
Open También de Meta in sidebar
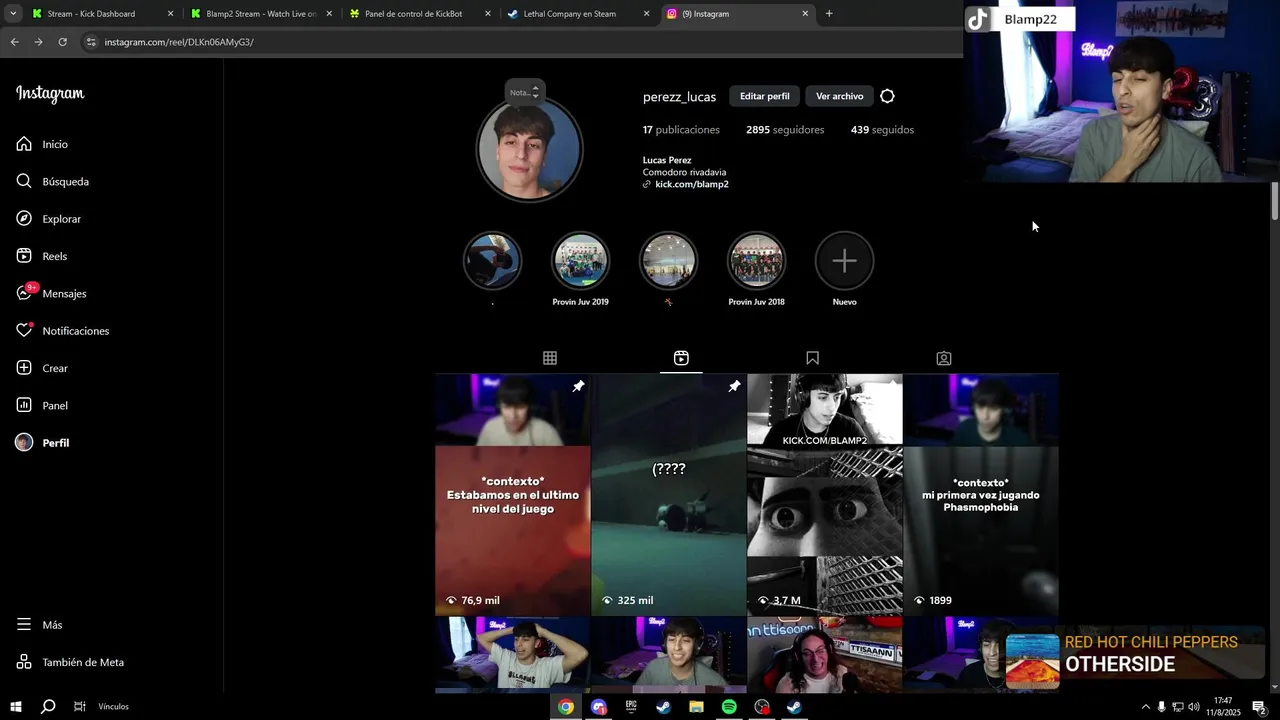pos(70,662)
